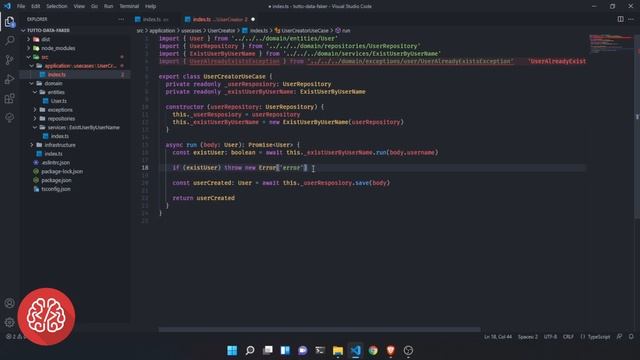Screen dimensions: 640x360
Task: Expand the exceptions folder
Action: (60, 110)
